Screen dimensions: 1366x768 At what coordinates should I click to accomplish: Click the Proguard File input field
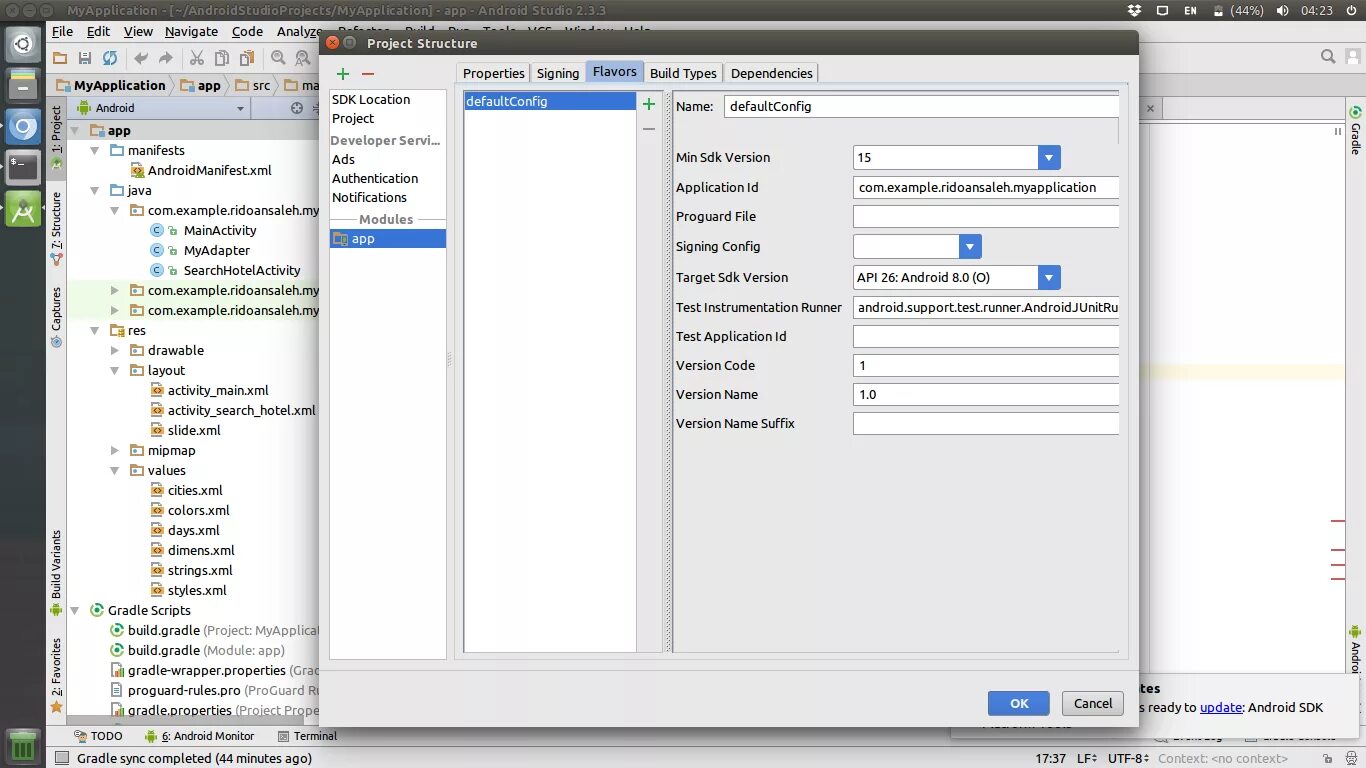[986, 216]
